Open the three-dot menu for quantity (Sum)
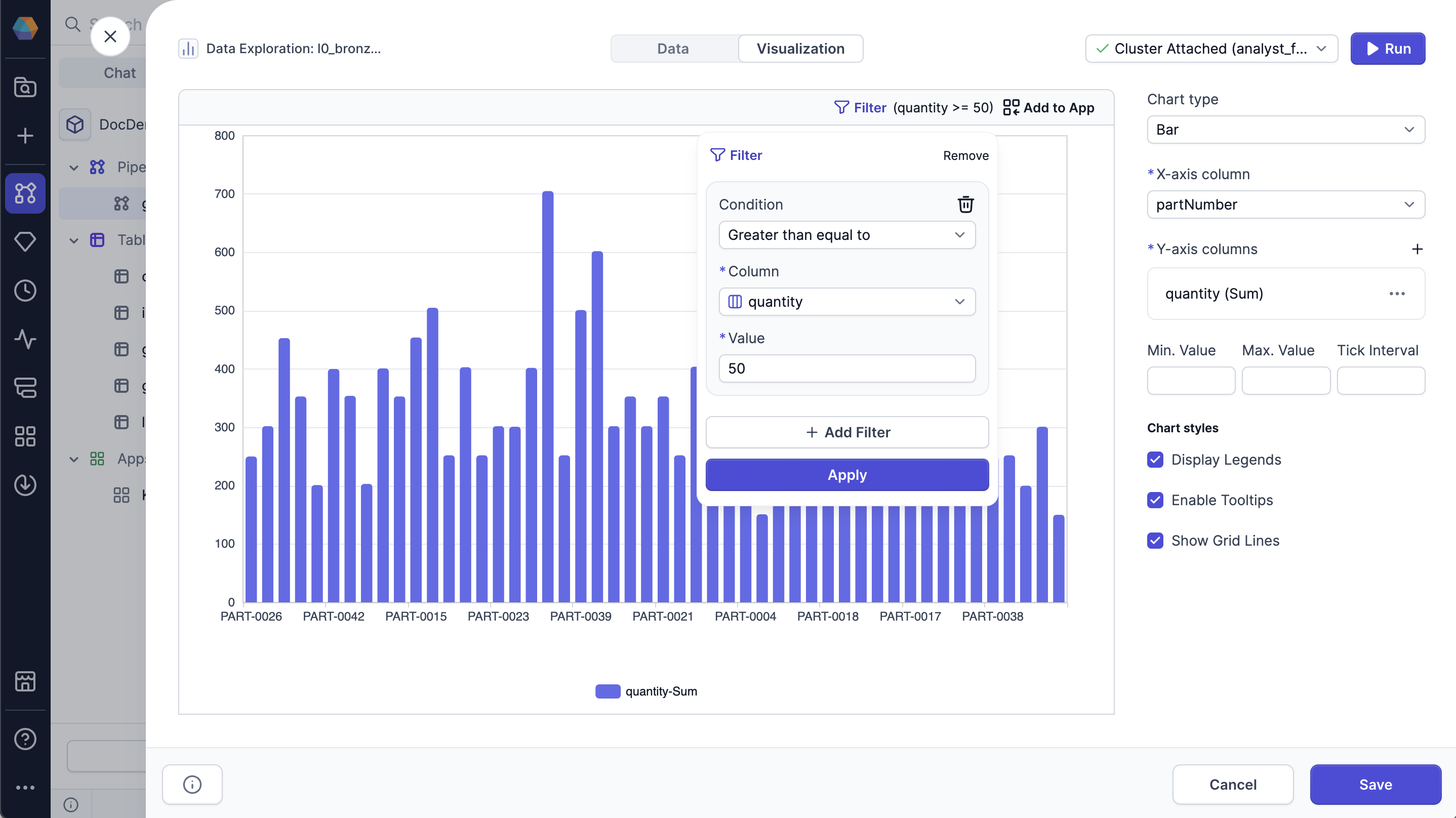Screen dimensions: 1456x818 (x=1397, y=294)
